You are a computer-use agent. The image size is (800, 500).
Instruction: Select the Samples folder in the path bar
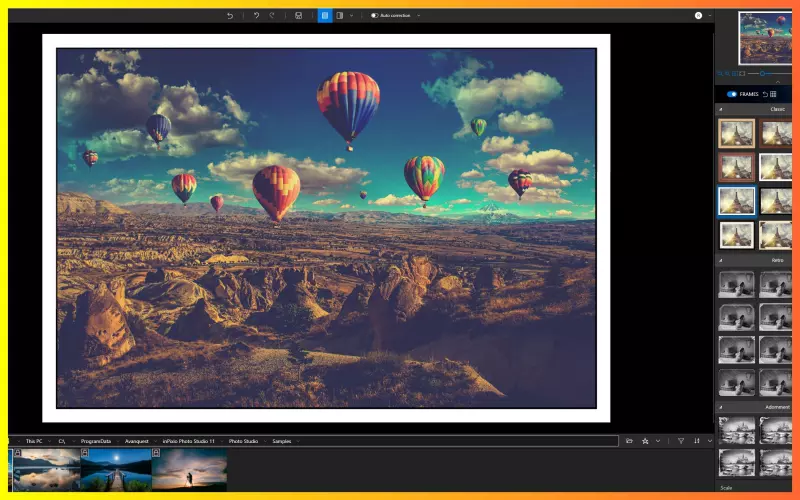(x=282, y=441)
